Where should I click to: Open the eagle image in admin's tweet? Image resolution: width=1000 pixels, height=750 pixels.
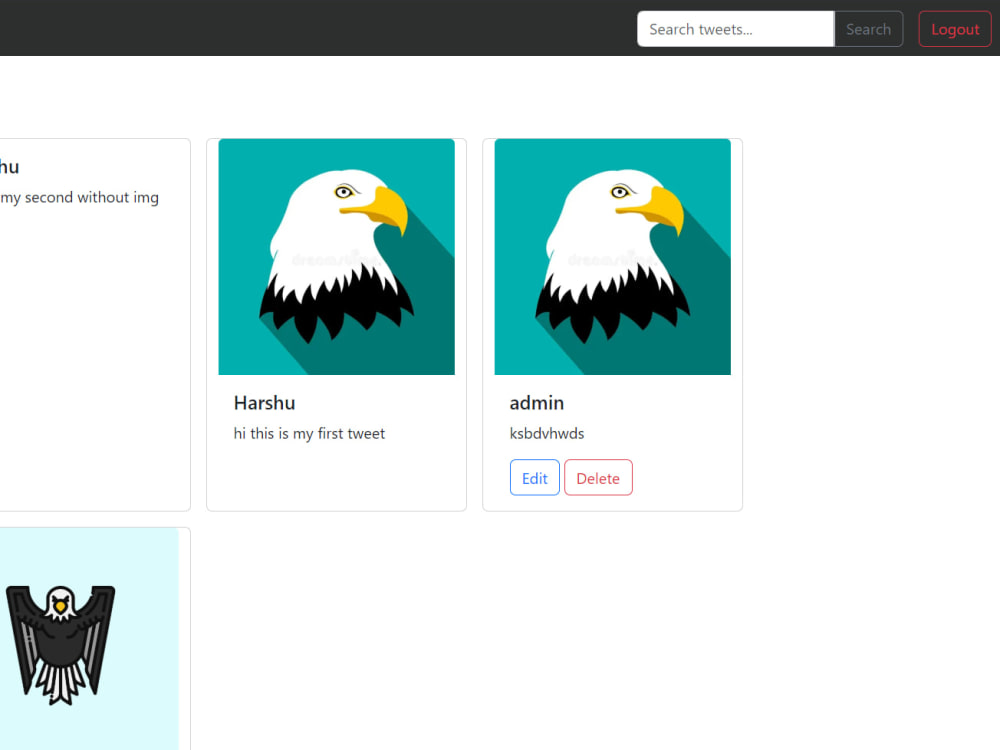pos(613,257)
